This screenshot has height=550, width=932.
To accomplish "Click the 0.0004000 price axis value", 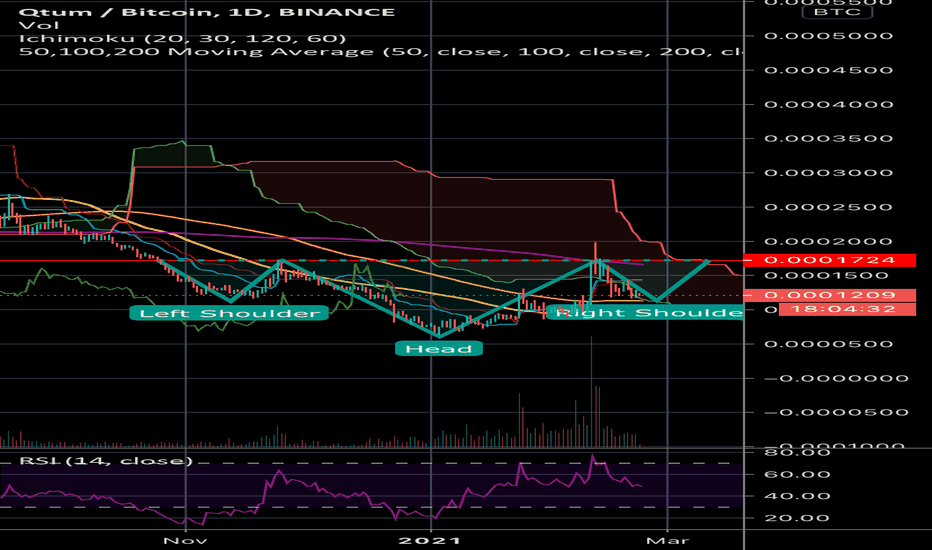I will pyautogui.click(x=829, y=104).
